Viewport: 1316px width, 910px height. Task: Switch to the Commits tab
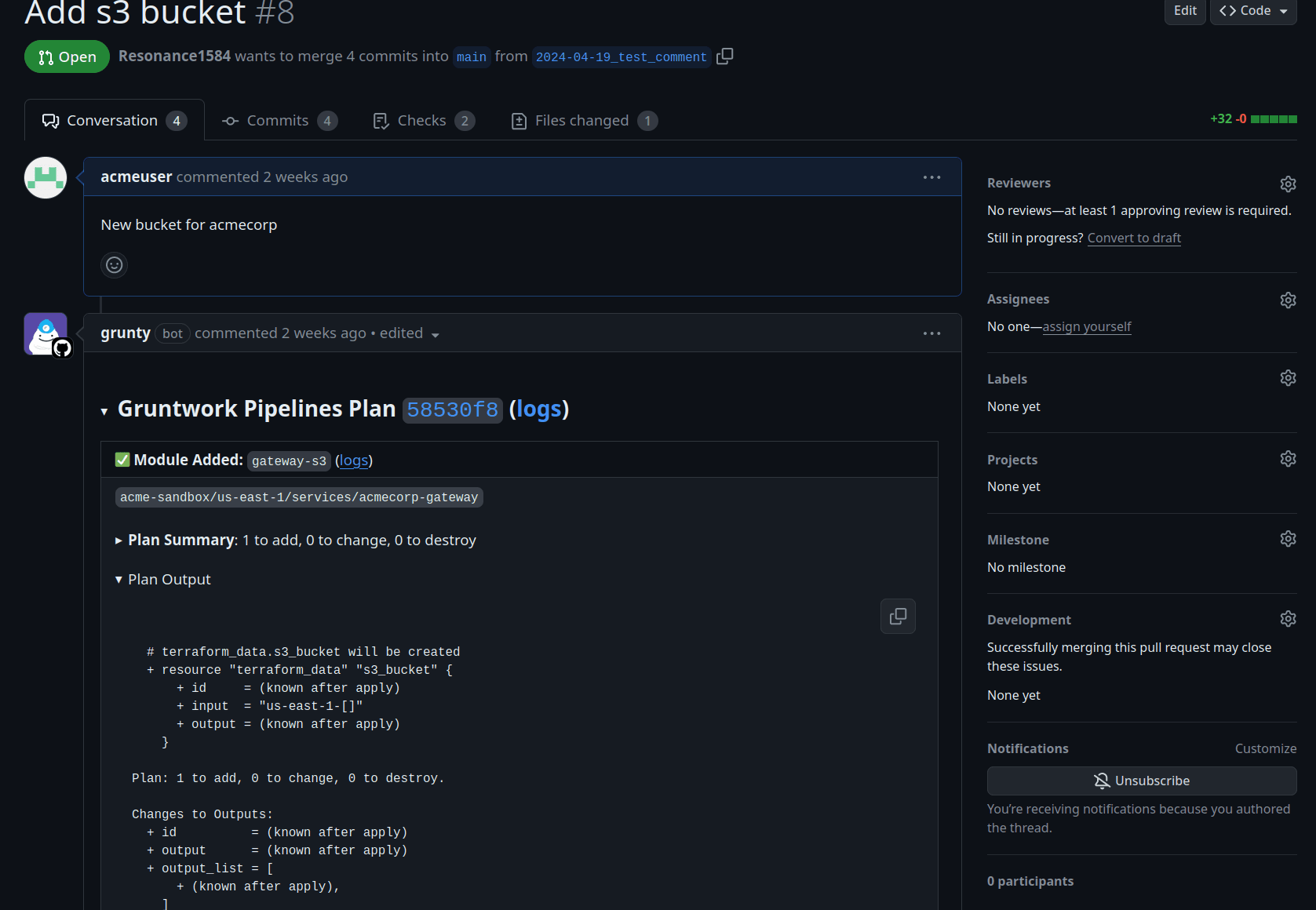pos(279,121)
